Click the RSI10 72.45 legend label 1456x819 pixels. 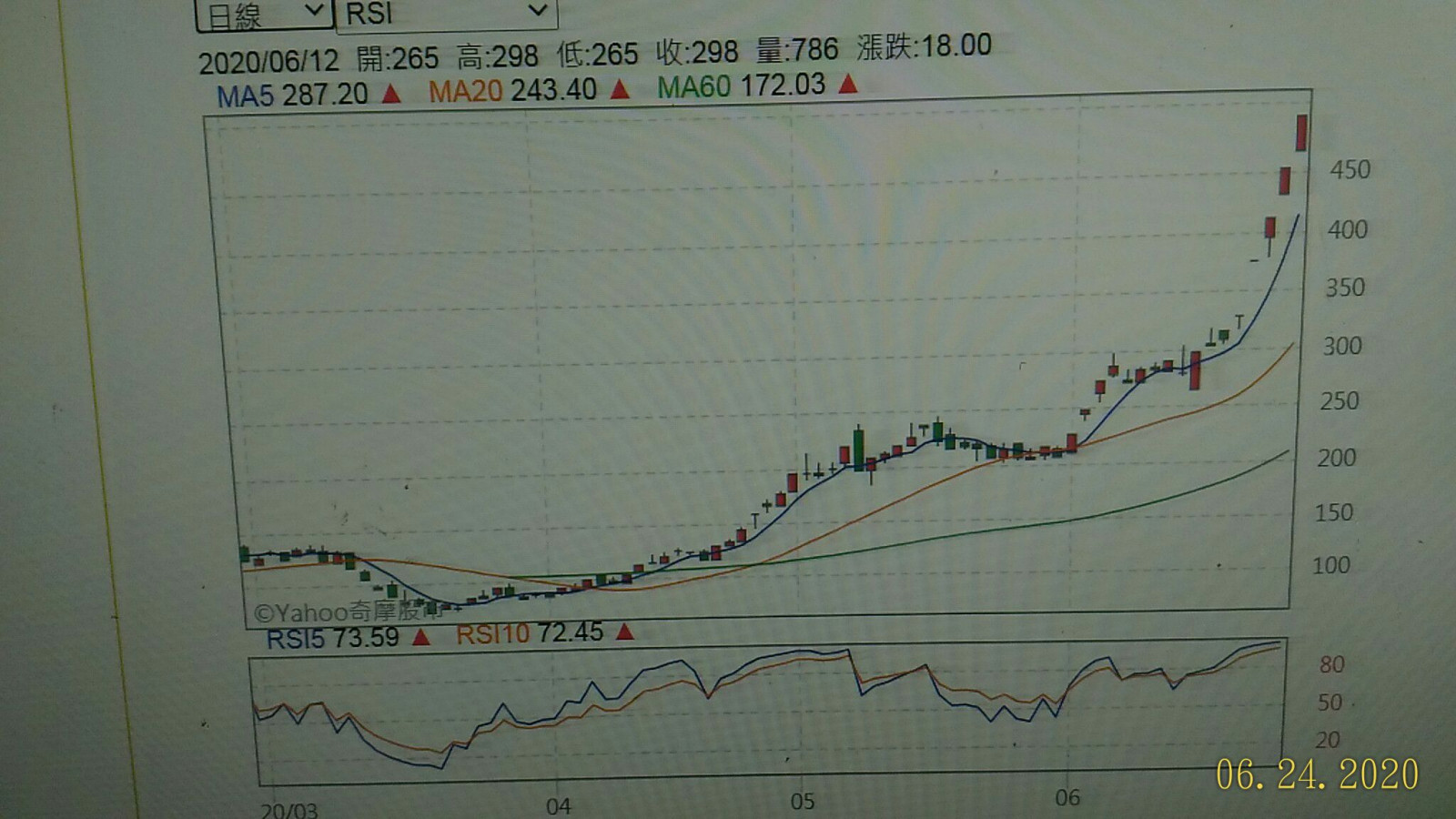529,632
